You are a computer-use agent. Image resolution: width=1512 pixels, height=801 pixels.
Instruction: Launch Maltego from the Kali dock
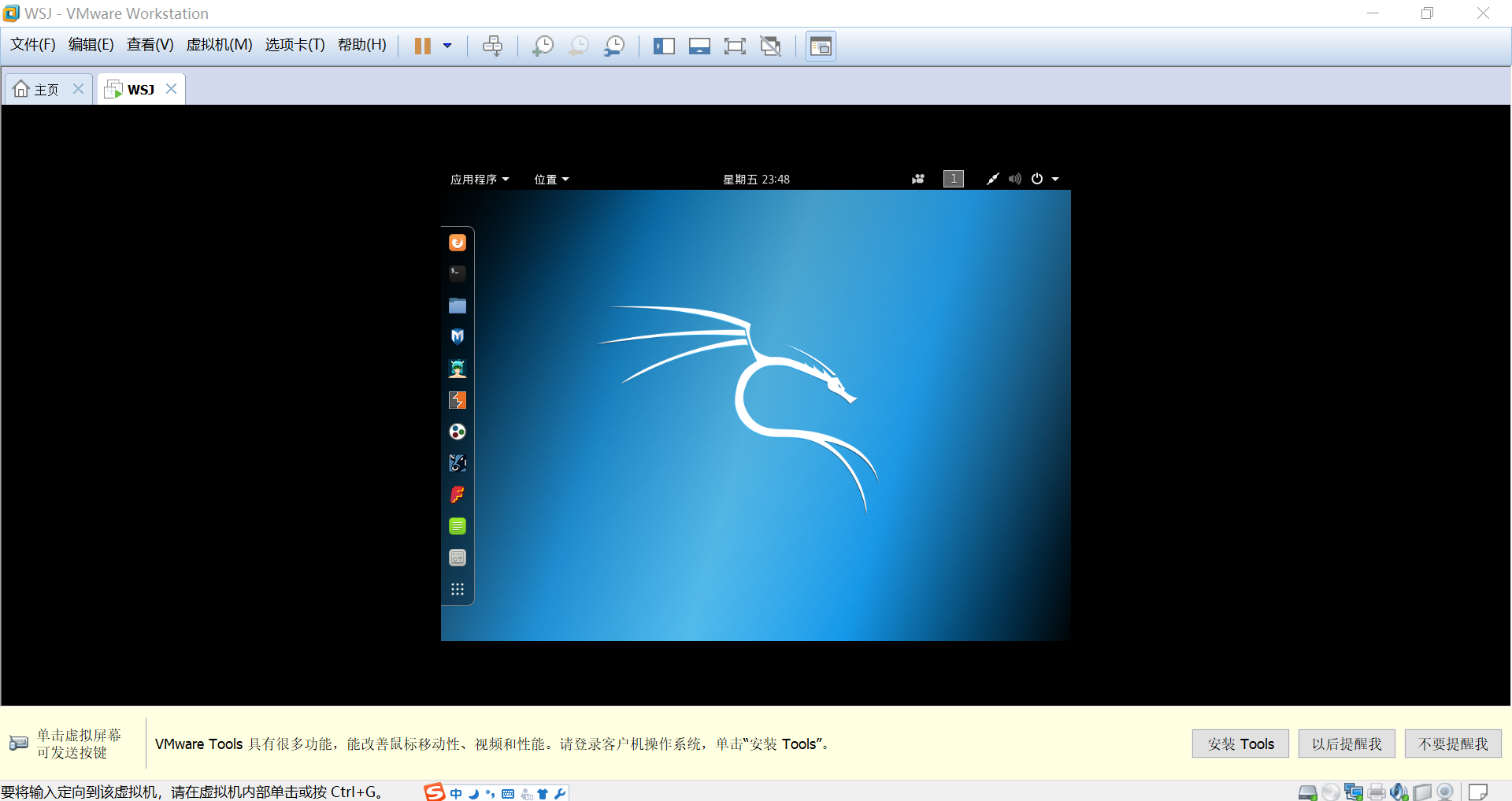click(458, 463)
